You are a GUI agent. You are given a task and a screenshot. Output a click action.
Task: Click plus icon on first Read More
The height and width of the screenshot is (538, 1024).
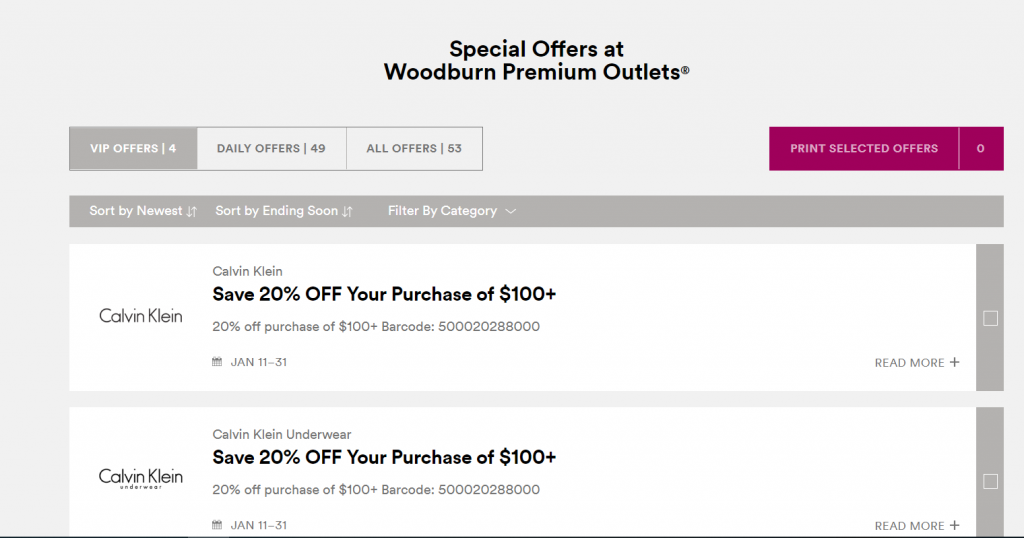pyautogui.click(x=955, y=362)
